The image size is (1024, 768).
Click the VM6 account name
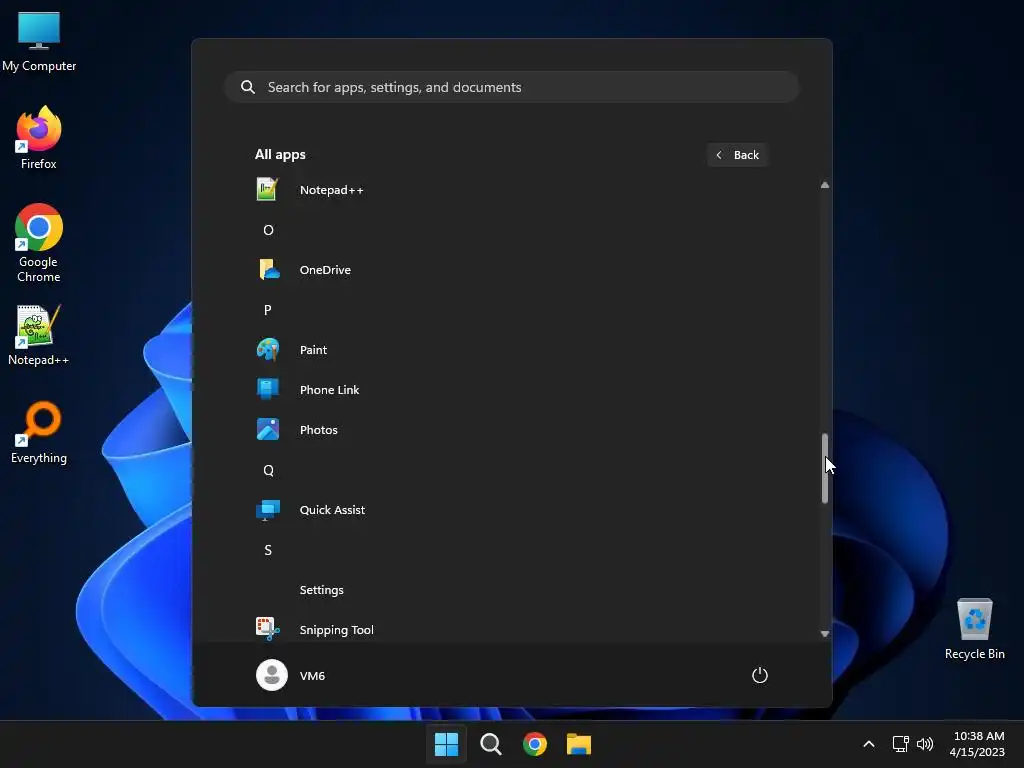(312, 675)
